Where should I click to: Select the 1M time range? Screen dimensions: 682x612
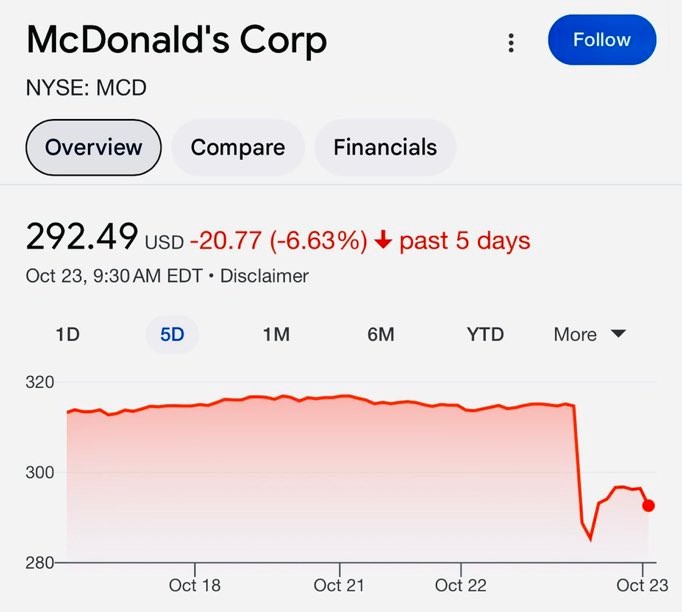pyautogui.click(x=276, y=334)
